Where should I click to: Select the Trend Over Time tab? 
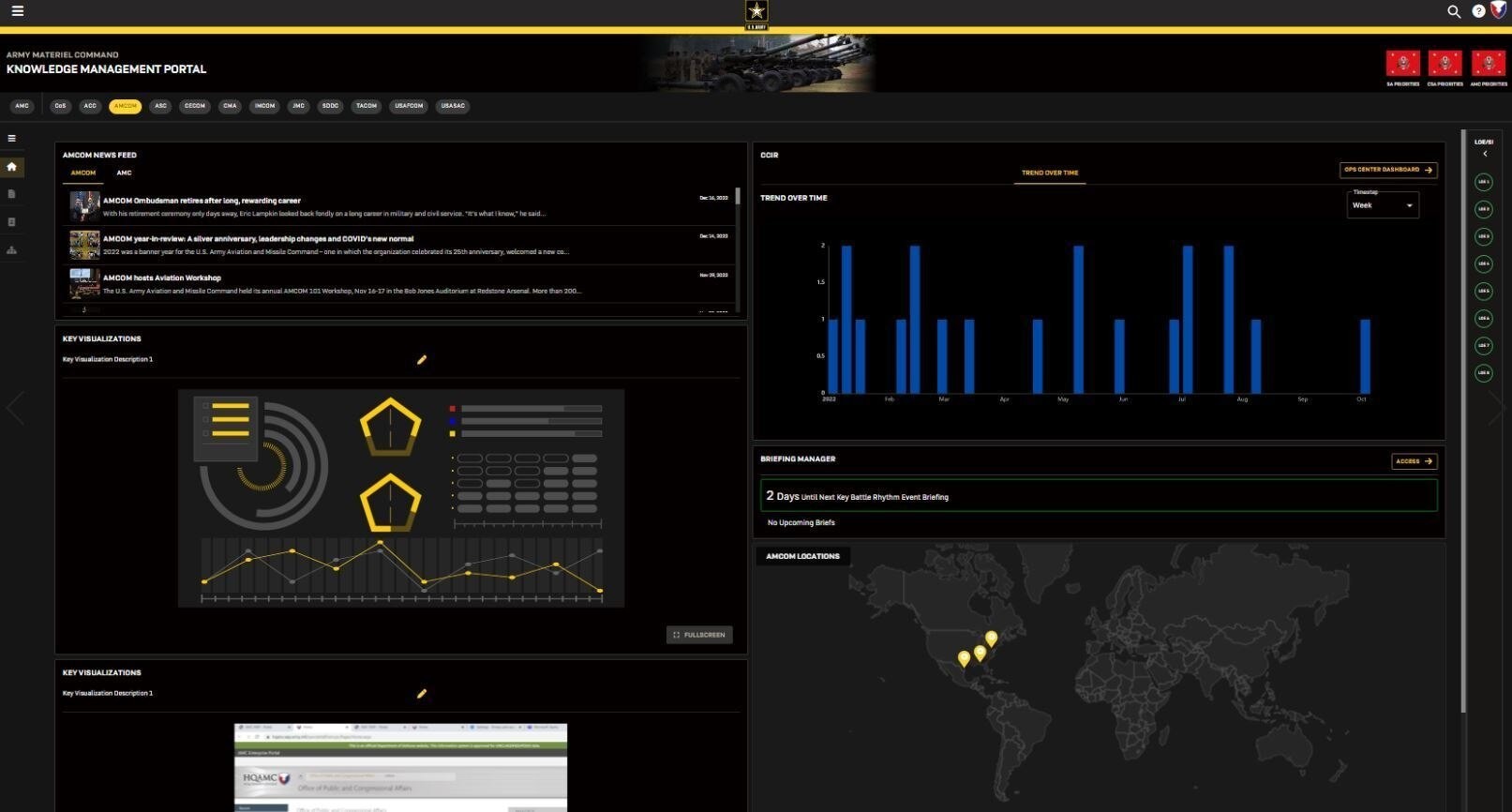point(1050,173)
